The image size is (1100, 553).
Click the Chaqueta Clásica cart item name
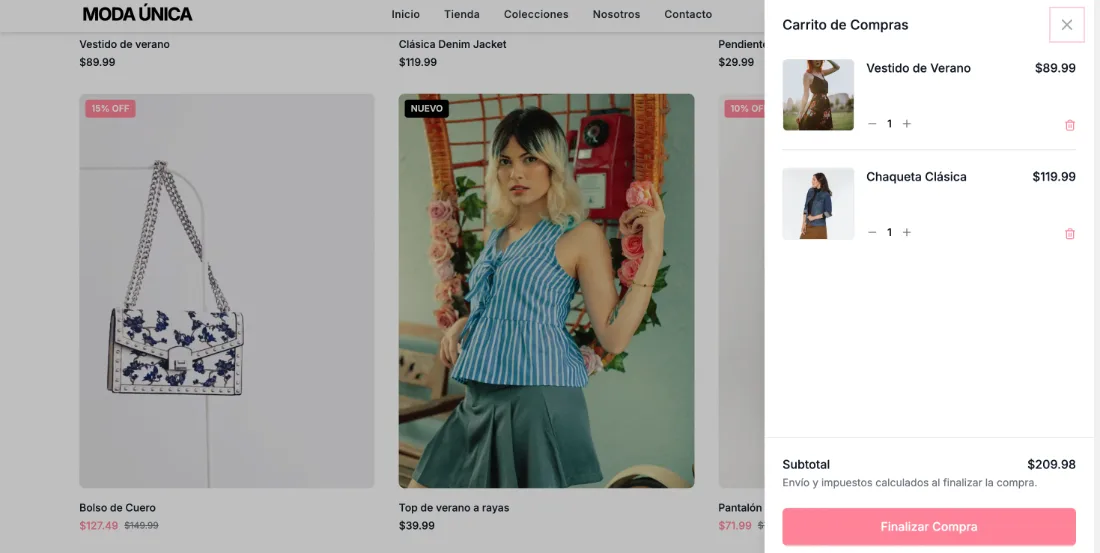(916, 177)
